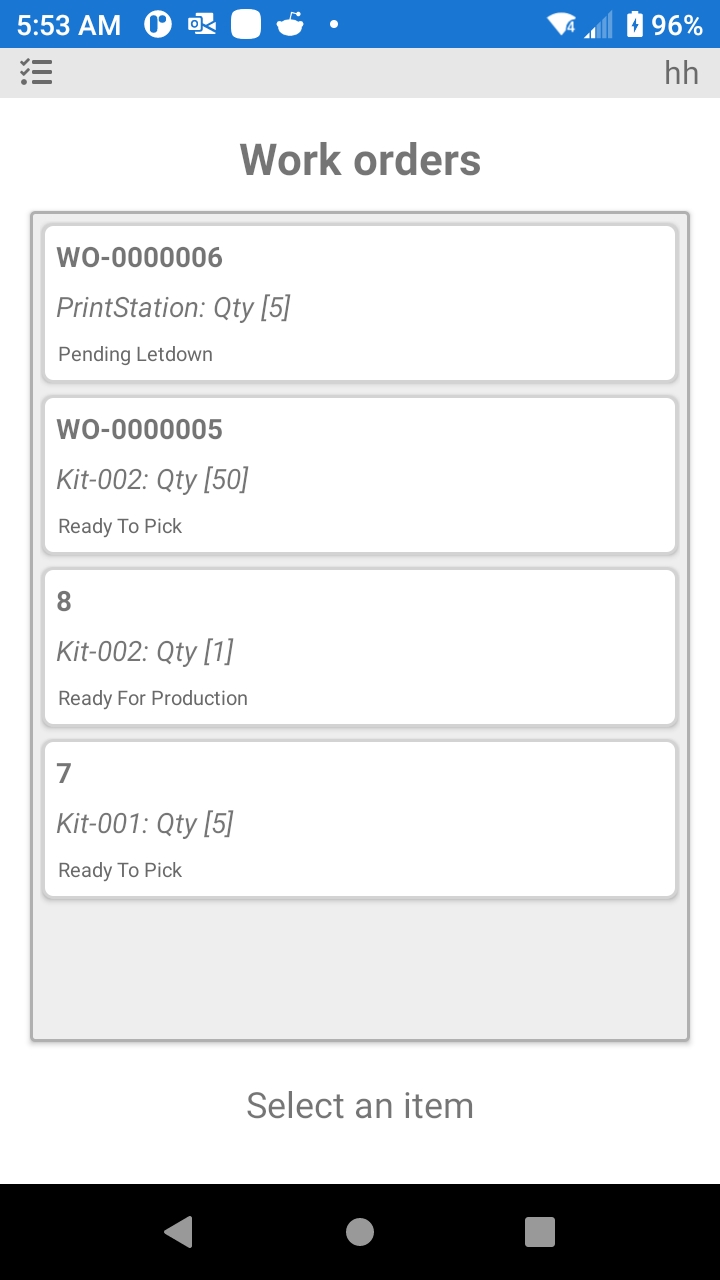Choose work order 7 Kit-001
The height and width of the screenshot is (1280, 720).
pos(360,819)
